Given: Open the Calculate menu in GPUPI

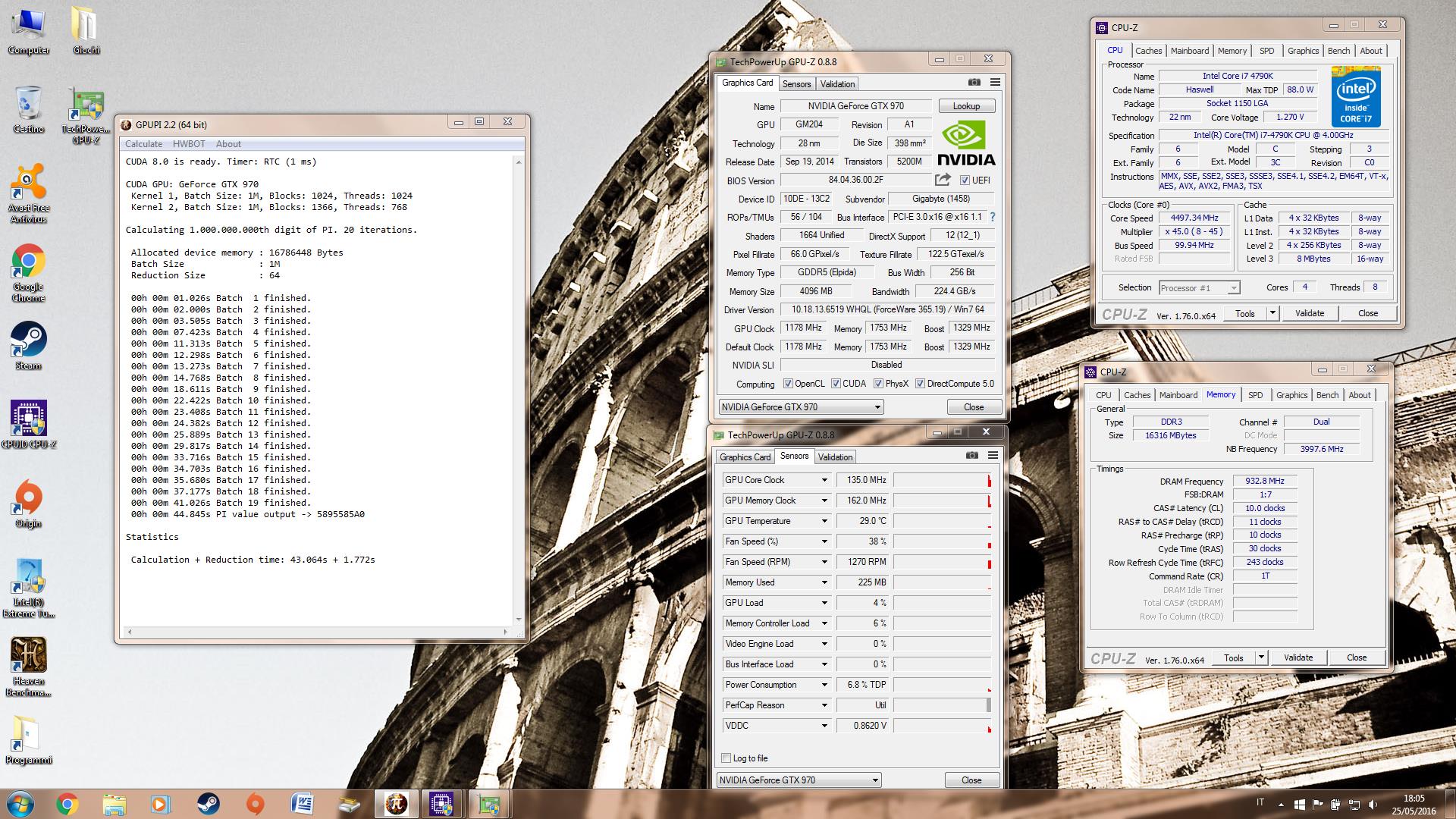Looking at the screenshot, I should [x=143, y=144].
